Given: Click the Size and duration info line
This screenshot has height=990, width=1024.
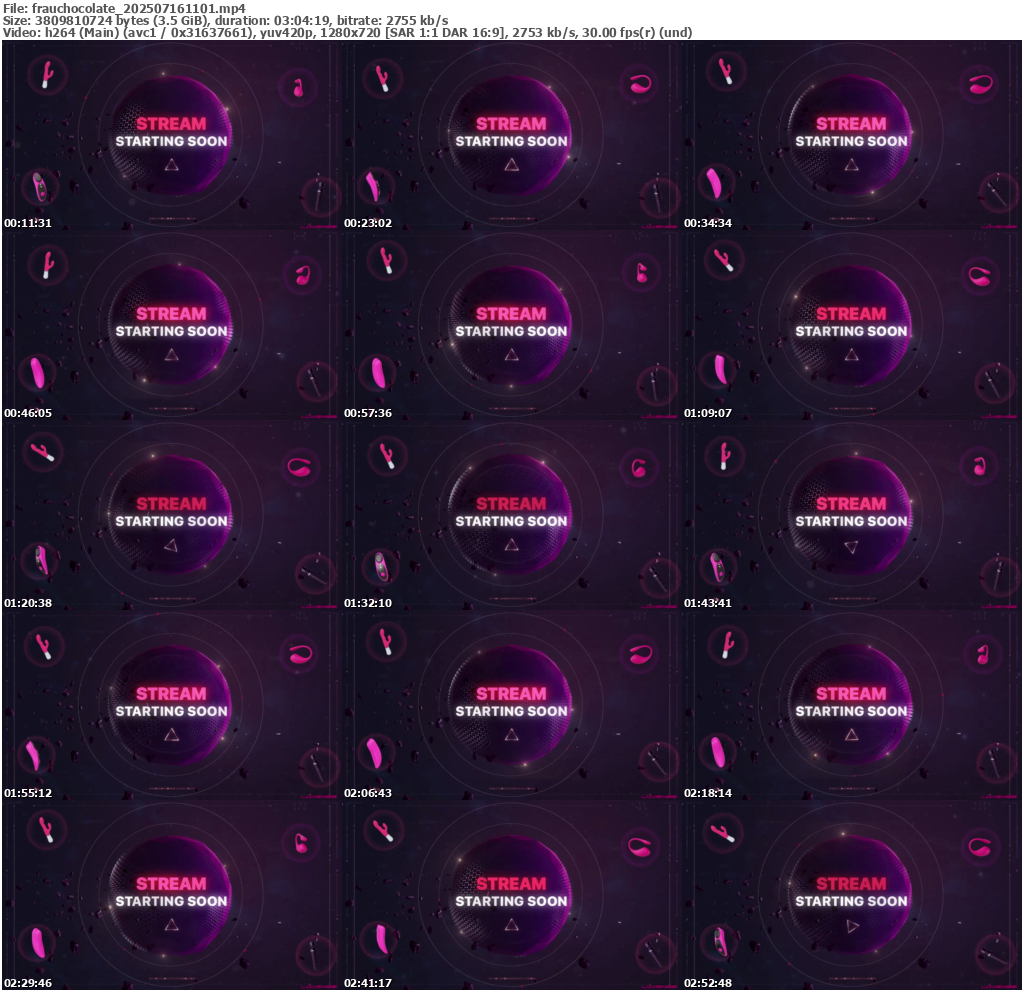Looking at the screenshot, I should coord(225,20).
